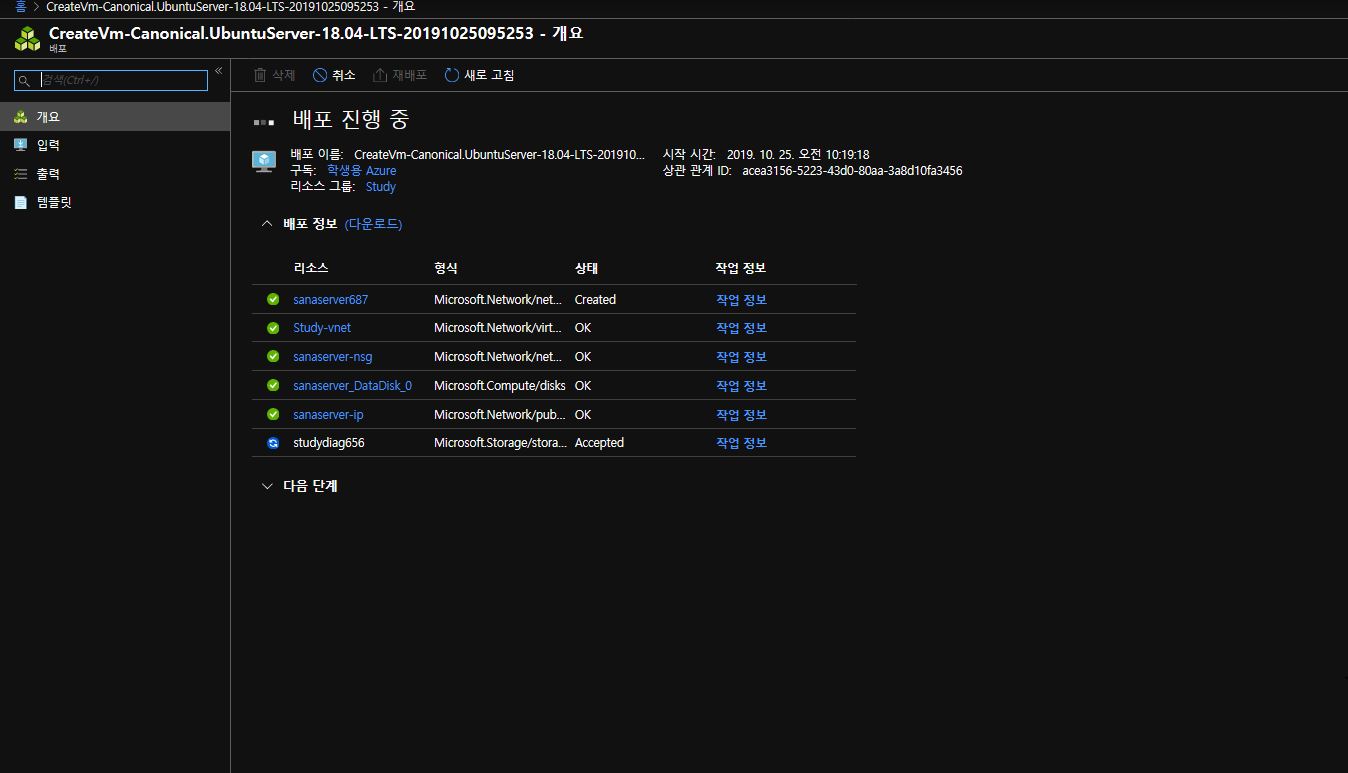Screen dimensions: 1348x773
Task: Click the virtual machine monitor icon
Action: [264, 162]
